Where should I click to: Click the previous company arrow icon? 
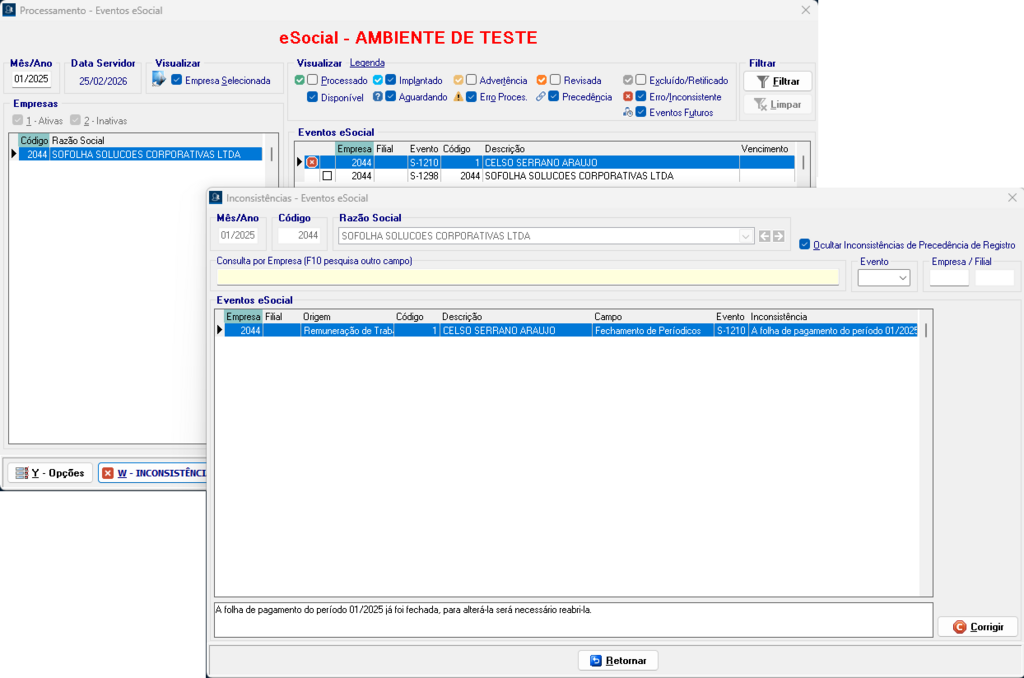click(764, 236)
